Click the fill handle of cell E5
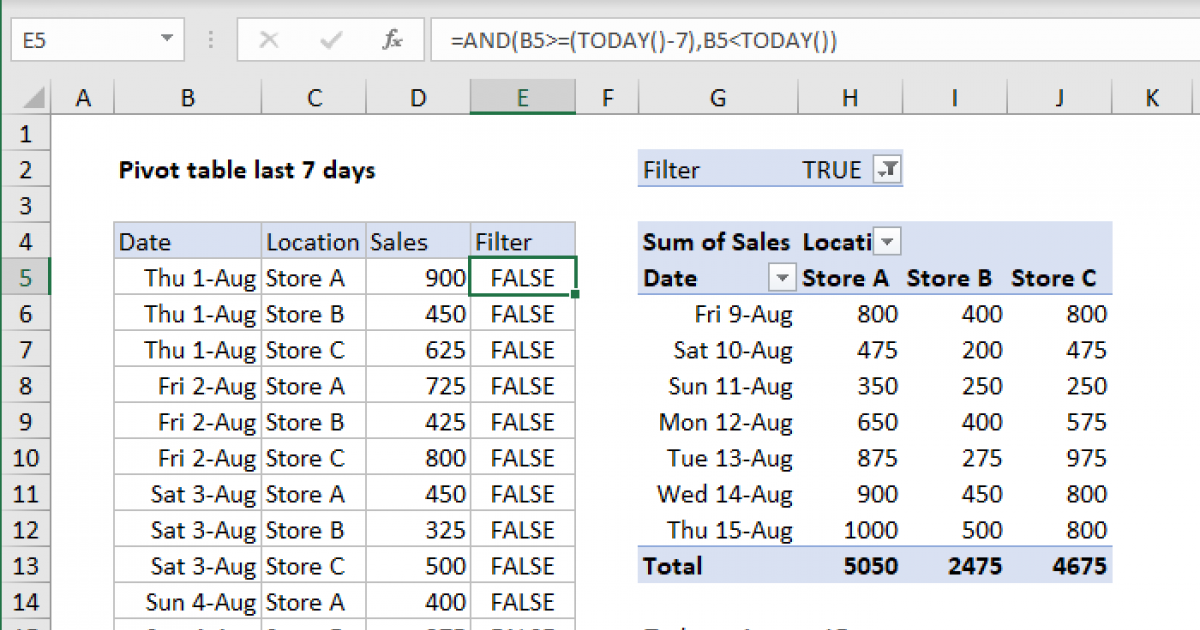Screen dimensions: 1200x630 (576, 295)
